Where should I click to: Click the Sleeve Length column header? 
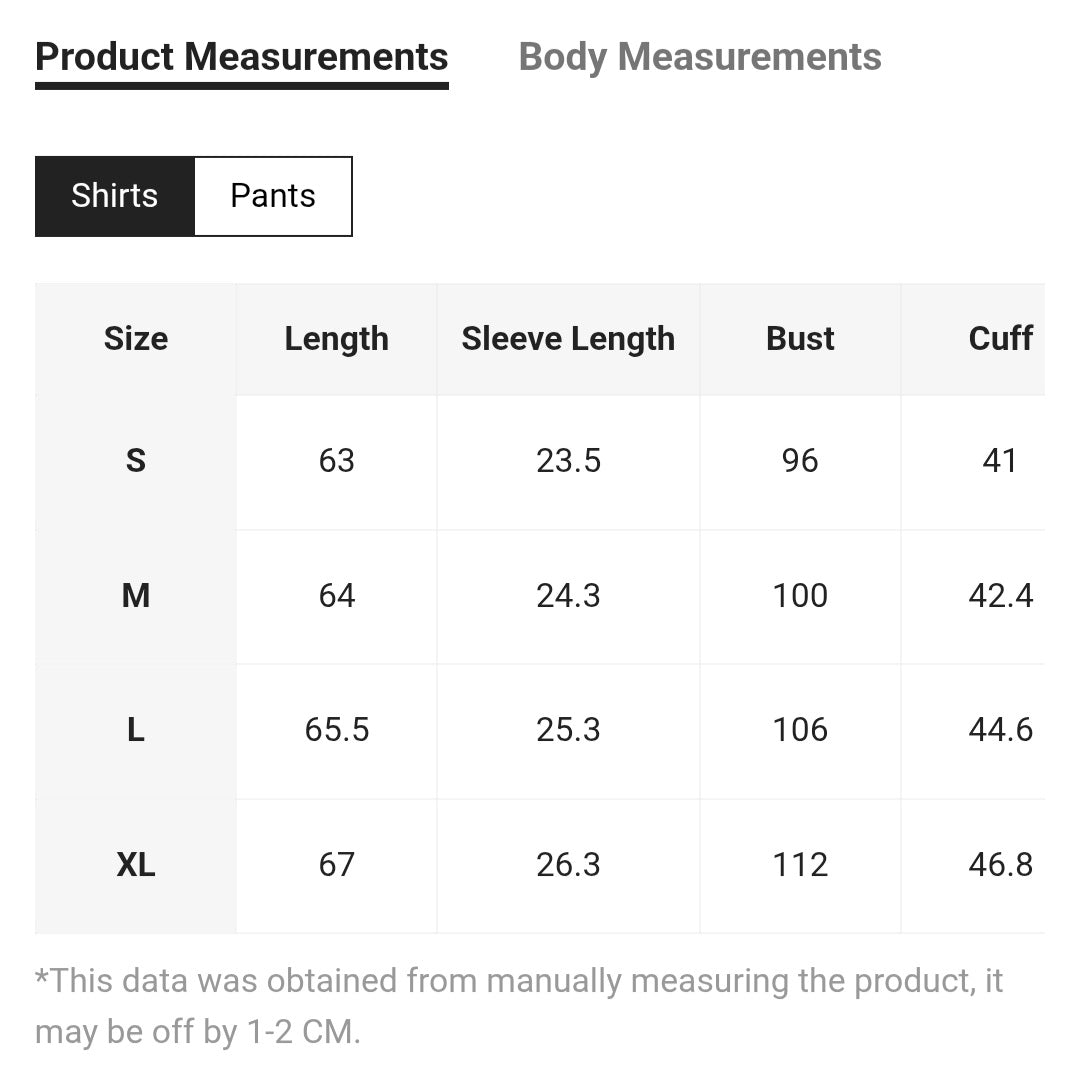click(x=568, y=339)
